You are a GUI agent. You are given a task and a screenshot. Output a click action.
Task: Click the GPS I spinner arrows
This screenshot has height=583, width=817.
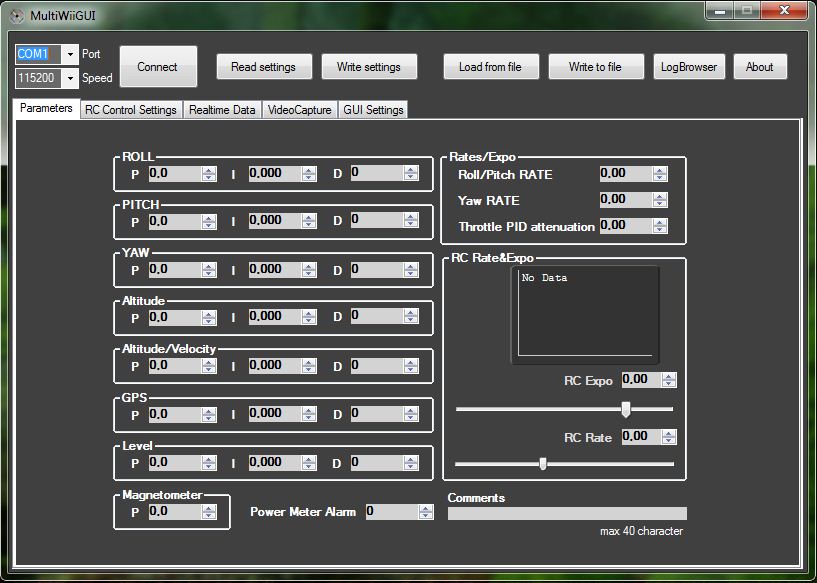click(x=309, y=414)
